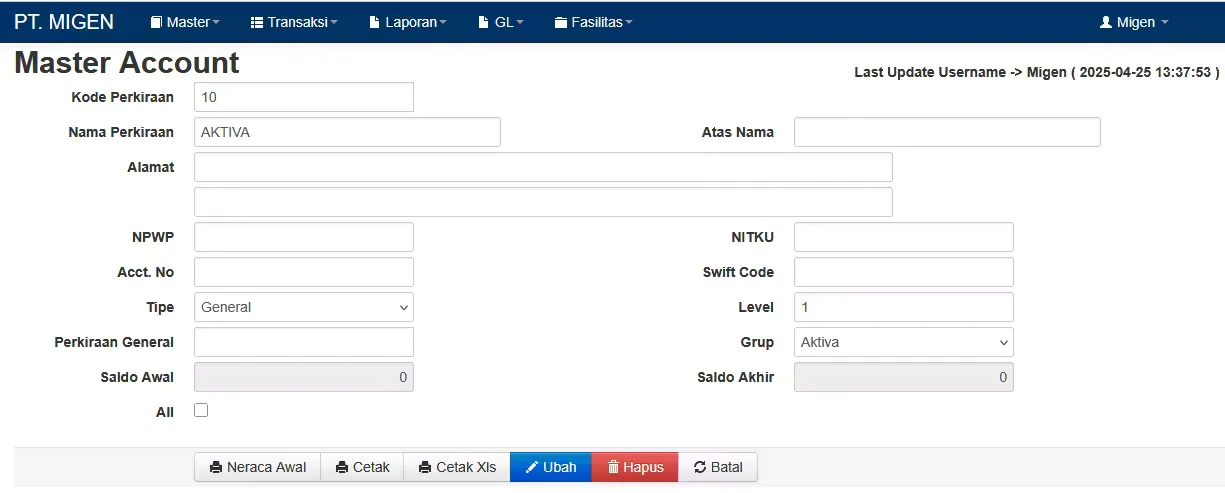Click the NITKU field

click(904, 237)
